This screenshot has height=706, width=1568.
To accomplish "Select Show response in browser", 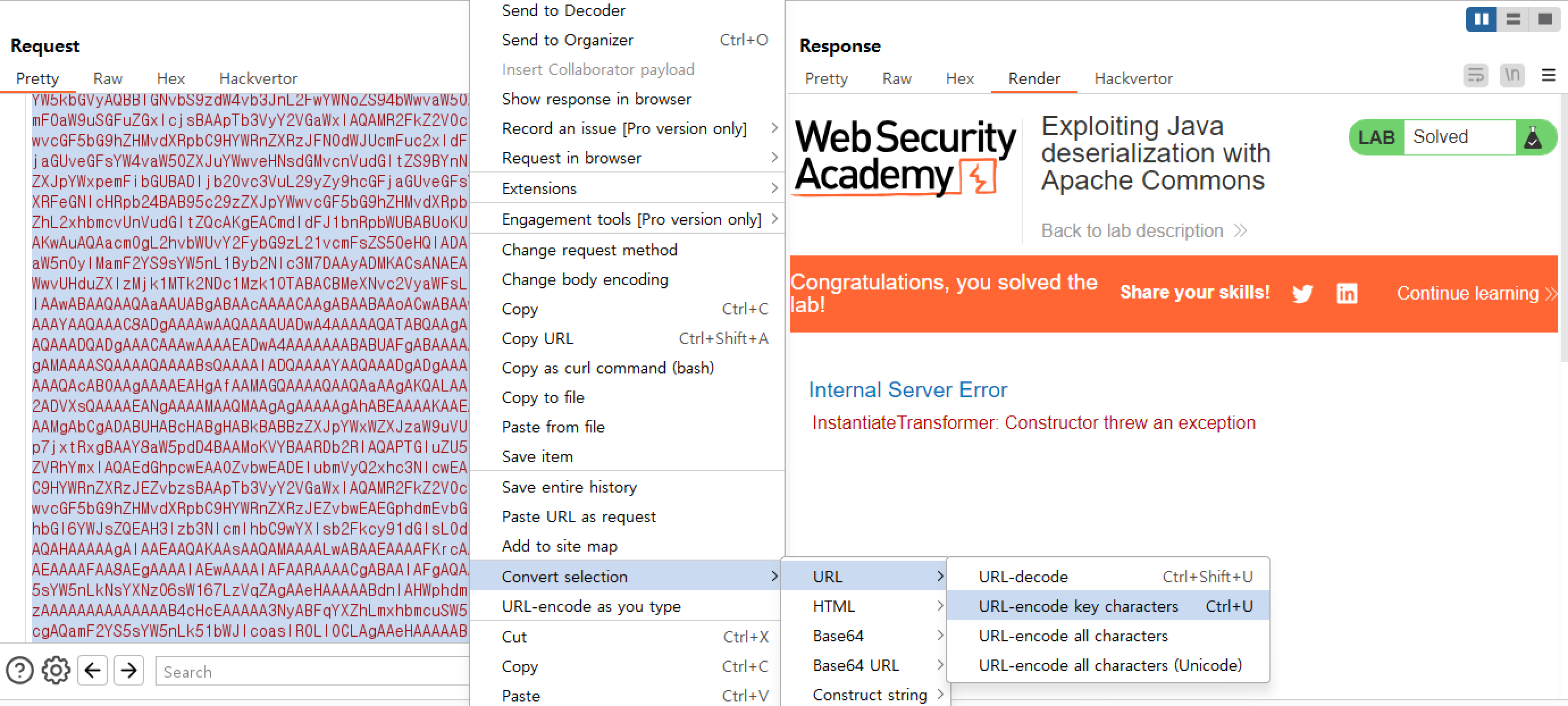I will click(x=627, y=99).
